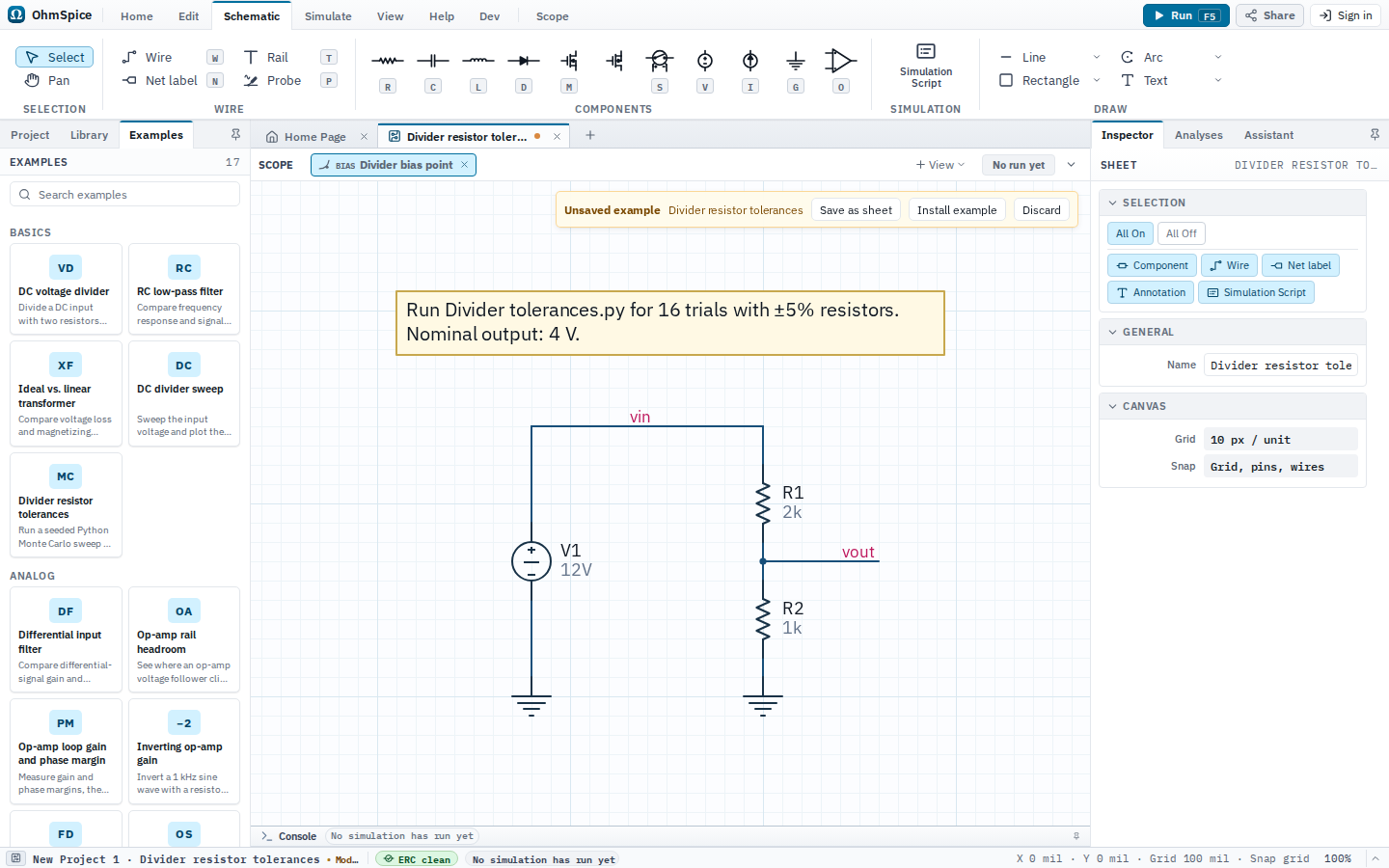Turn all selection filters off

click(1181, 233)
